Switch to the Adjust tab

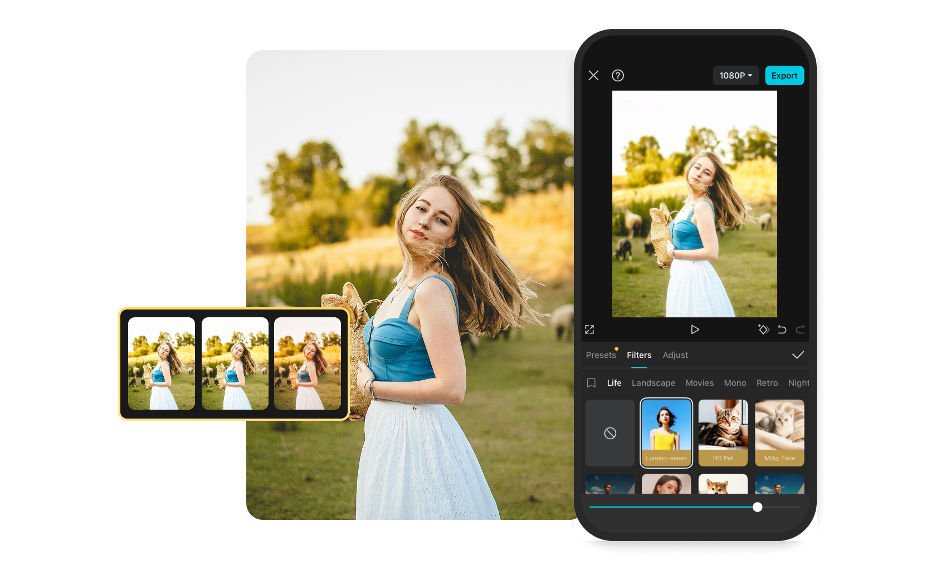[675, 355]
